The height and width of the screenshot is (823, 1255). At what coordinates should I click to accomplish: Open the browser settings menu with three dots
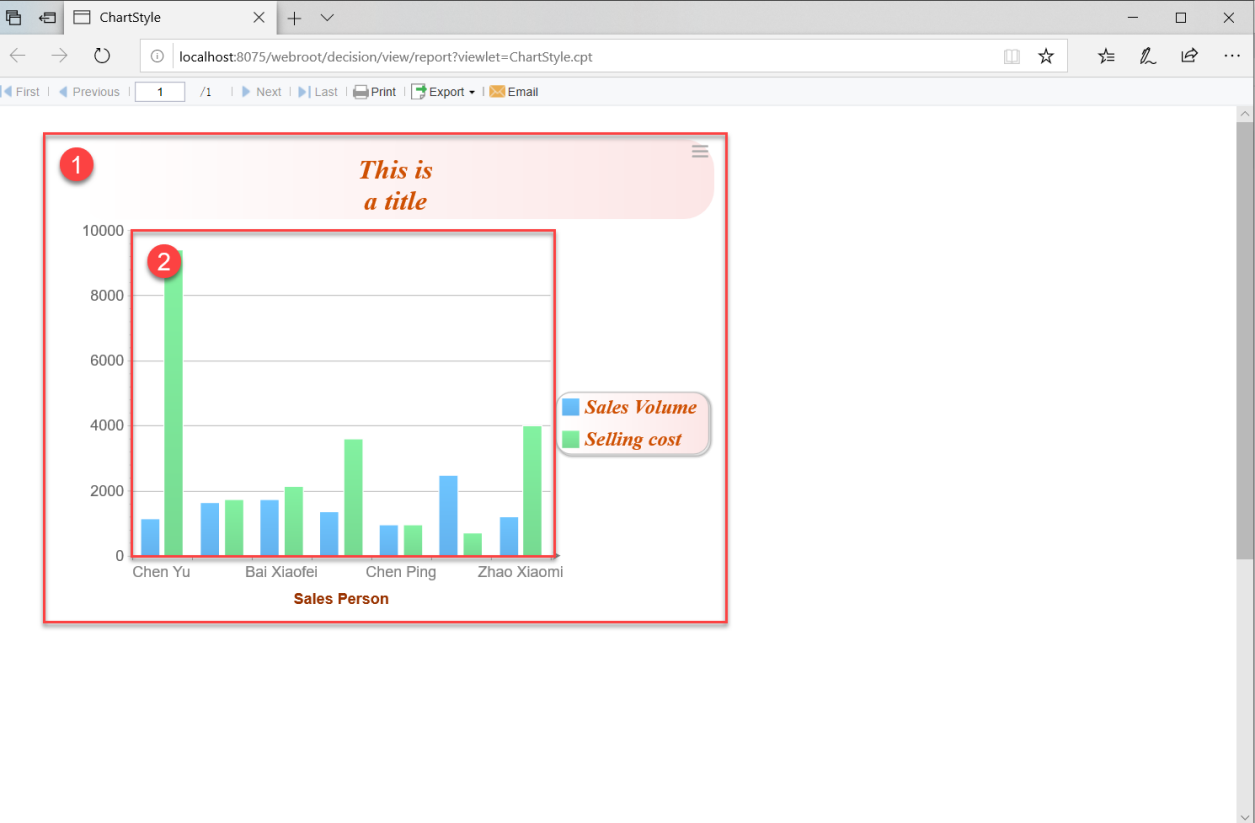pyautogui.click(x=1232, y=56)
